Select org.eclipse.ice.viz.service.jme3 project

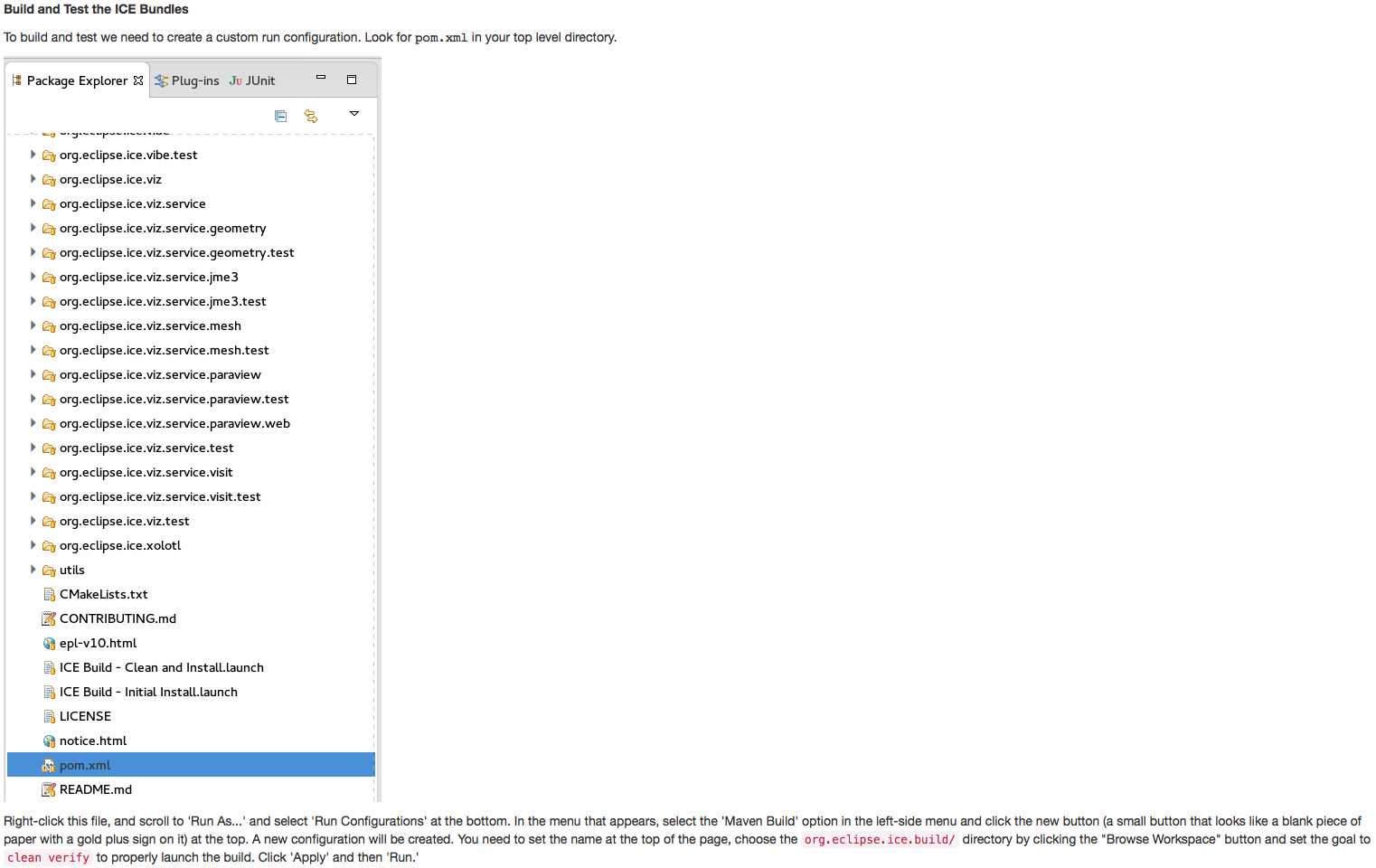(149, 277)
